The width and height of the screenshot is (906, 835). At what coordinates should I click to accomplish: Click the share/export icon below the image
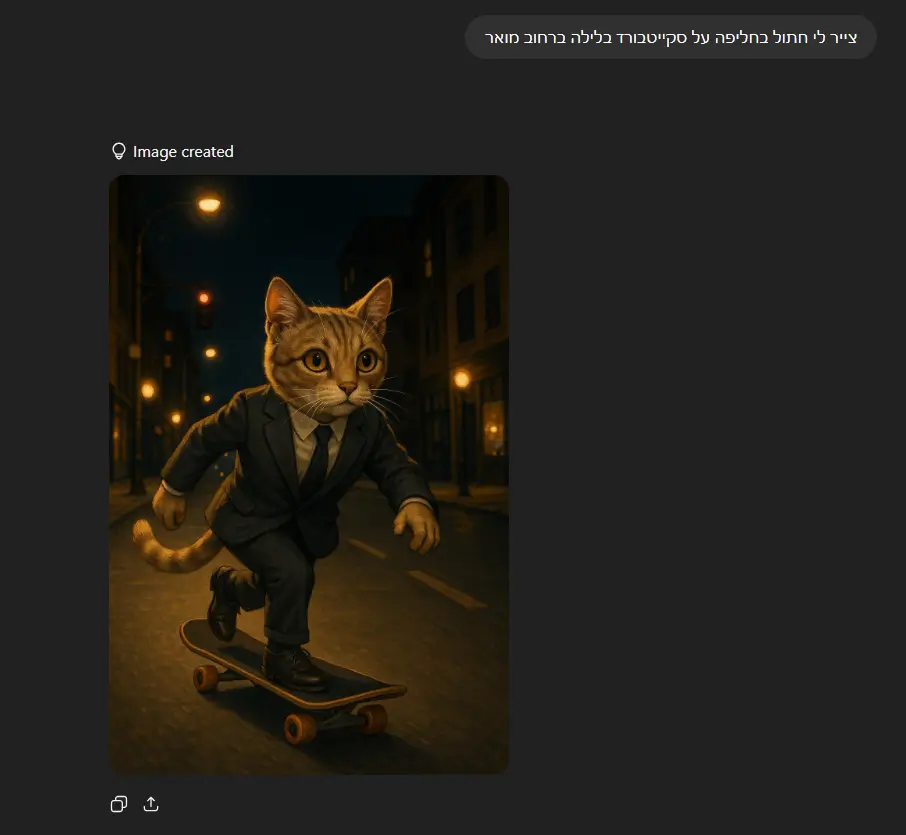(x=152, y=804)
